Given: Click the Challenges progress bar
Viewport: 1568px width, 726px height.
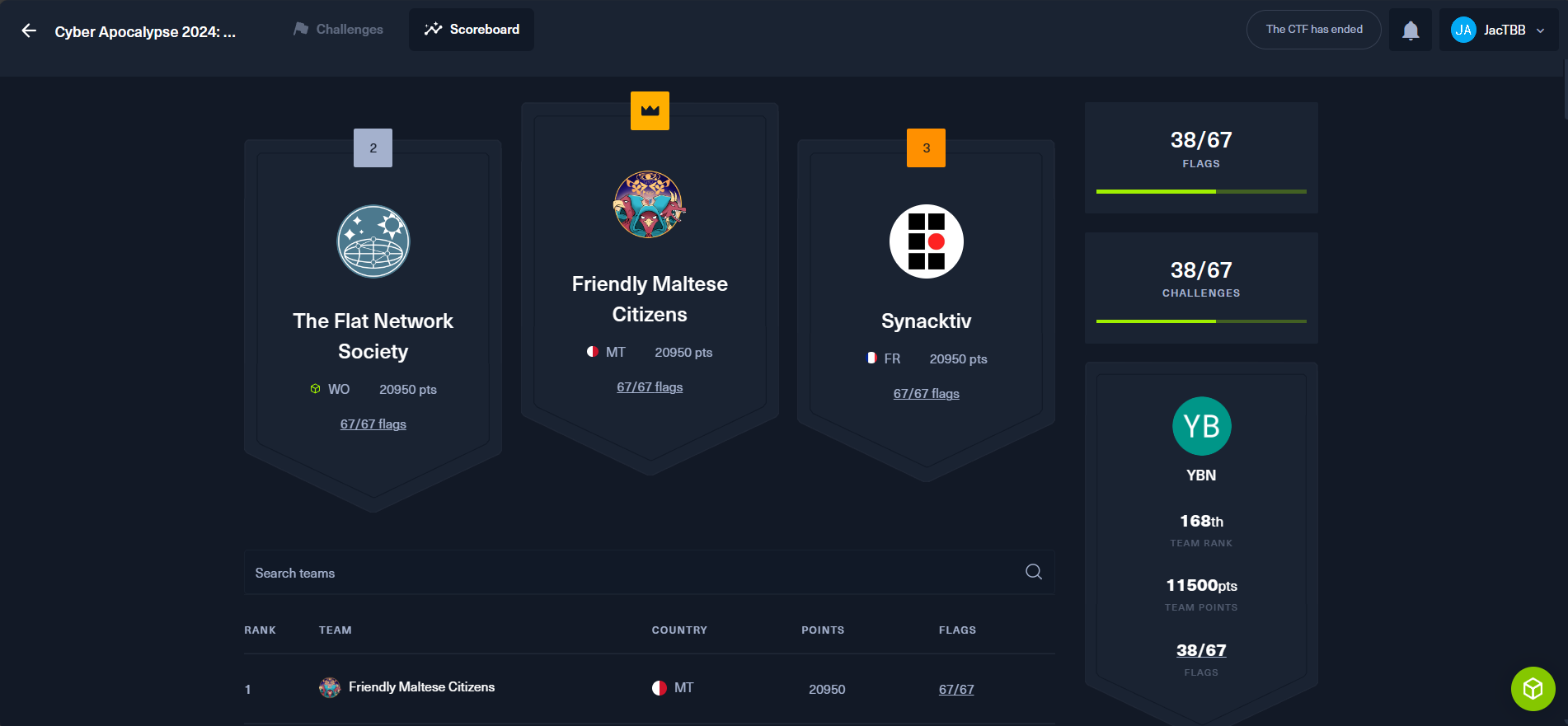Looking at the screenshot, I should (1201, 321).
